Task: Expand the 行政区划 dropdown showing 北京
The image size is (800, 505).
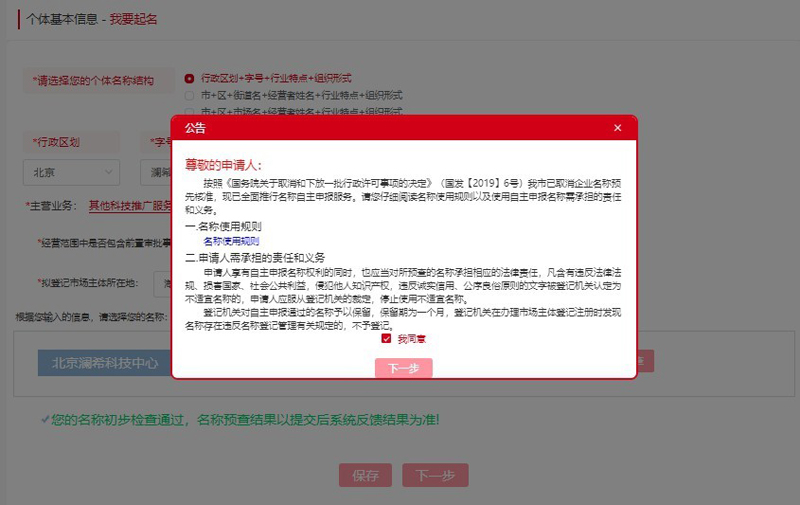Action: coord(70,172)
